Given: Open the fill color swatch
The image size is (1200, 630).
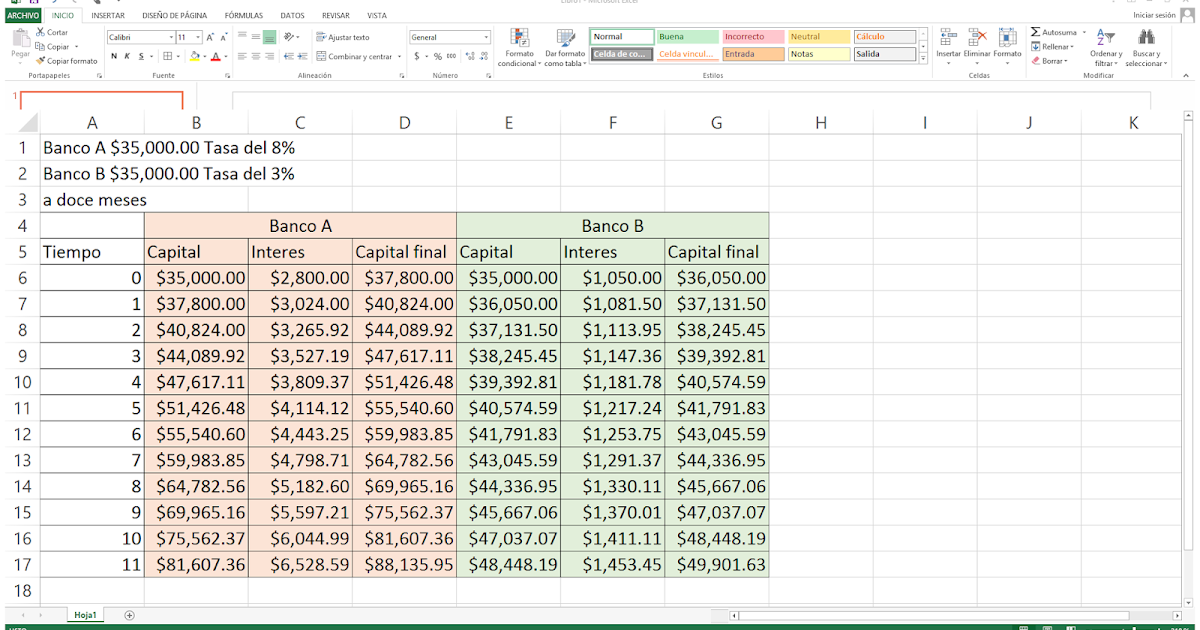Looking at the screenshot, I should [194, 56].
